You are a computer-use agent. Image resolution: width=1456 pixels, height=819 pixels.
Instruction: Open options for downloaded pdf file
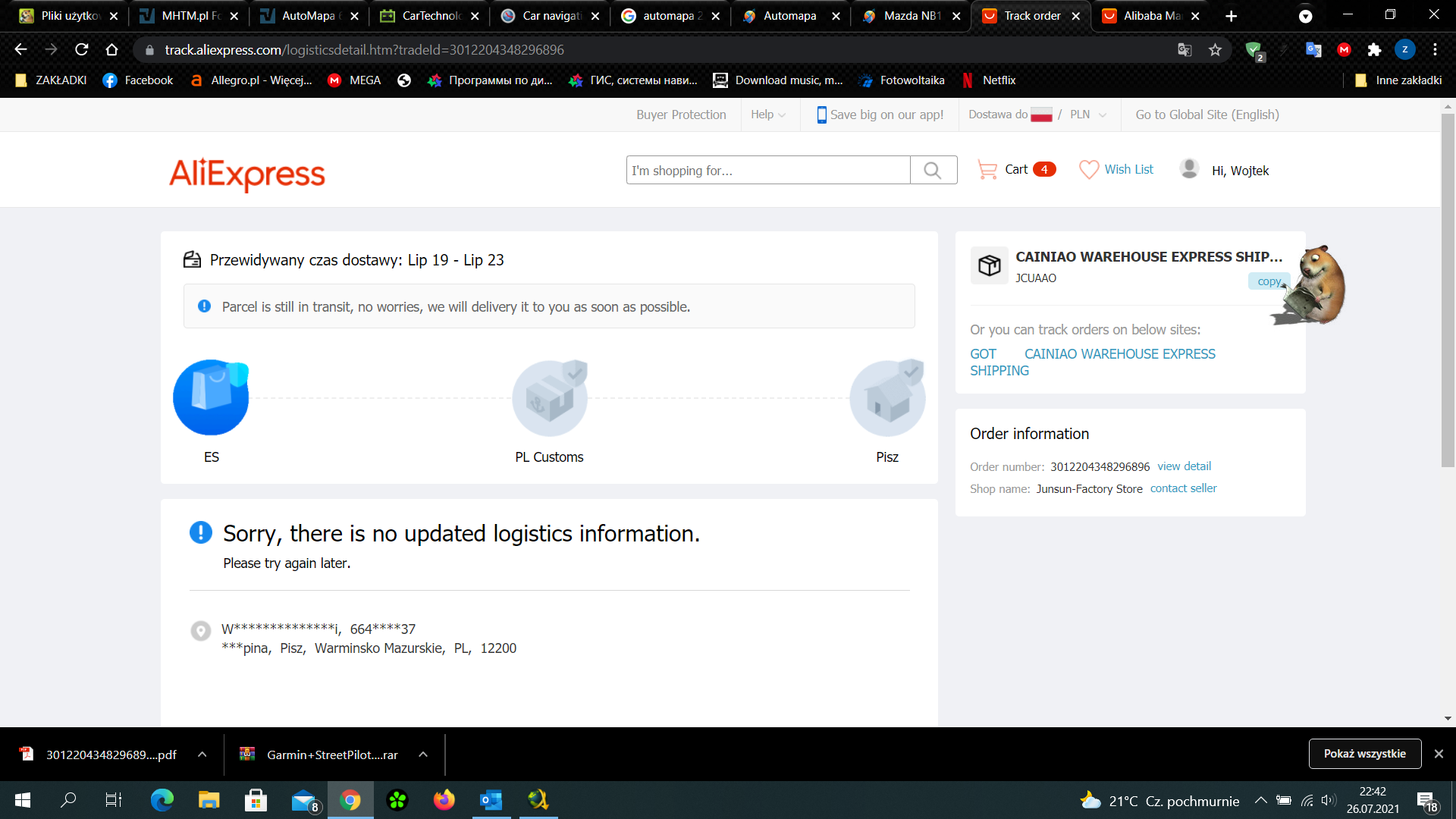coord(202,755)
